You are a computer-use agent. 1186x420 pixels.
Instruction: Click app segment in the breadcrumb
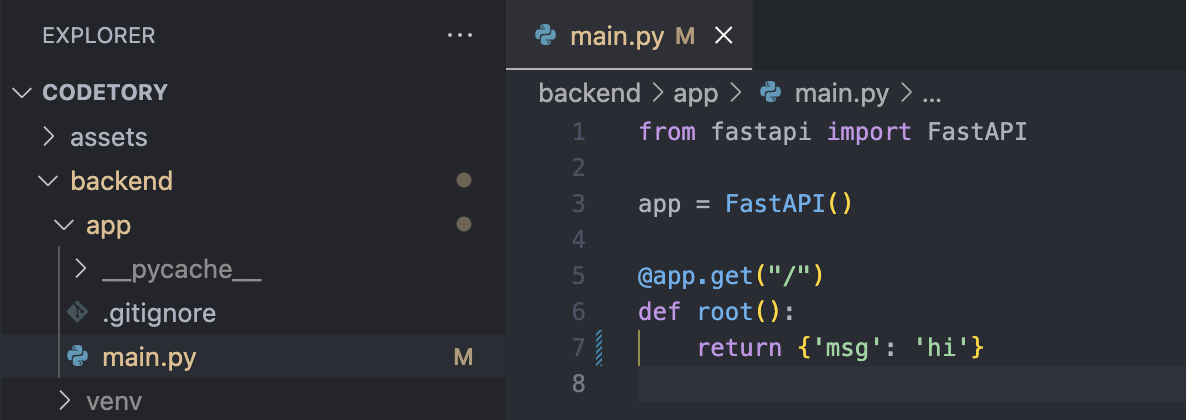(x=695, y=94)
